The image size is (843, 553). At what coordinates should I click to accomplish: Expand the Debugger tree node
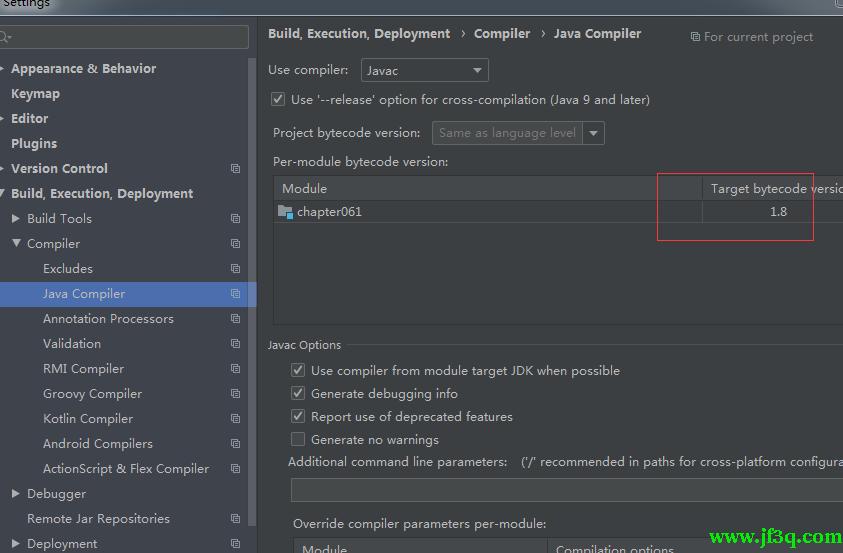click(x=16, y=494)
